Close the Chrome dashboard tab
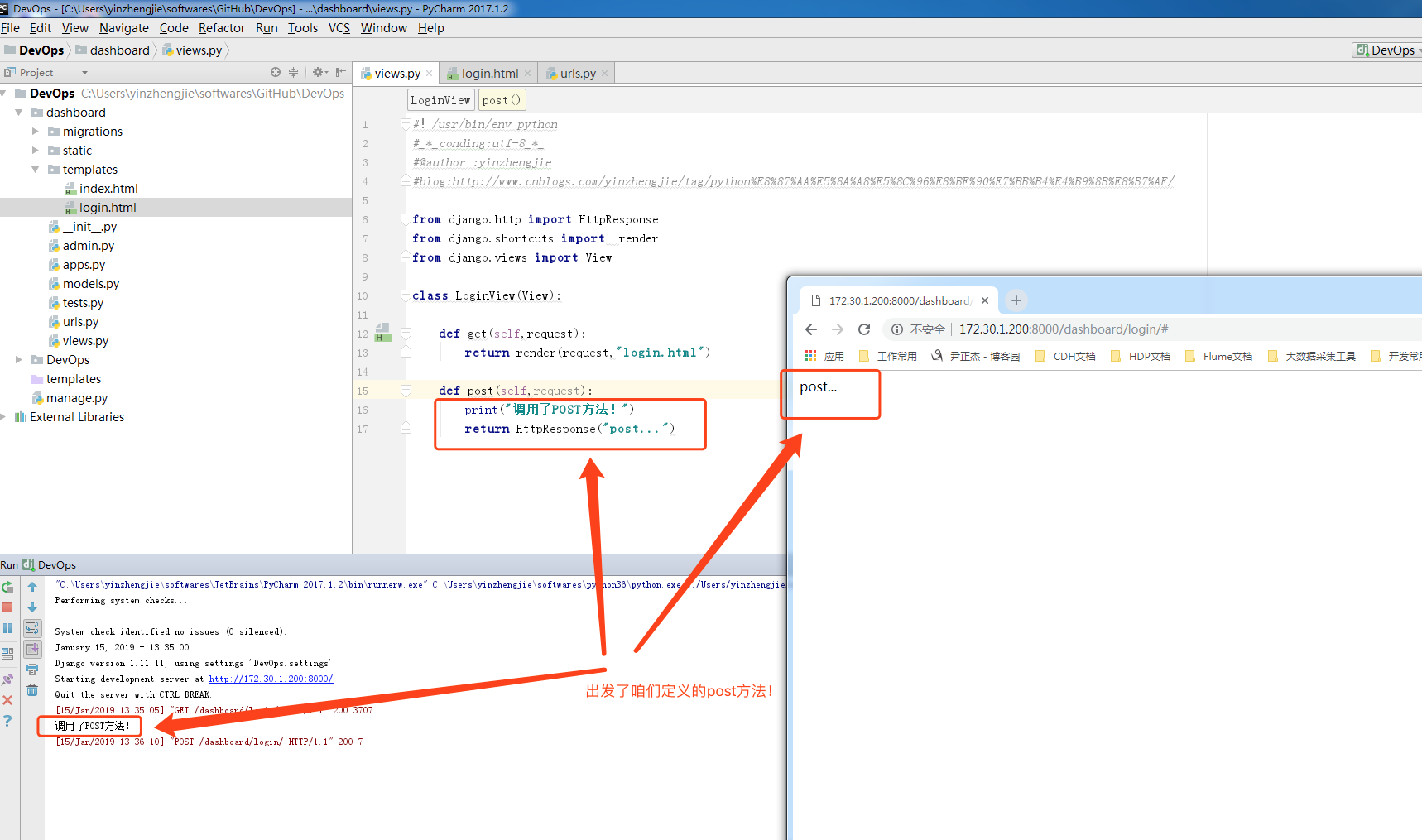The image size is (1422, 840). [985, 300]
